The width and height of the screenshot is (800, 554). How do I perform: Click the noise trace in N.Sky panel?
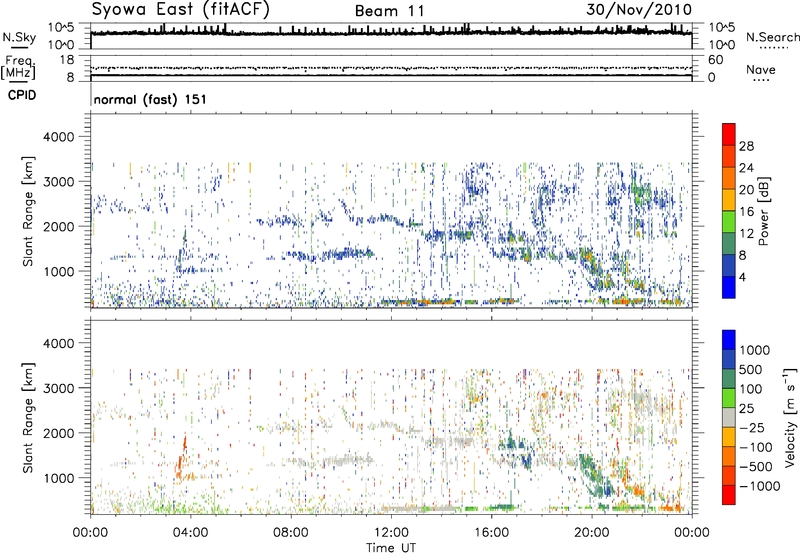pos(391,33)
